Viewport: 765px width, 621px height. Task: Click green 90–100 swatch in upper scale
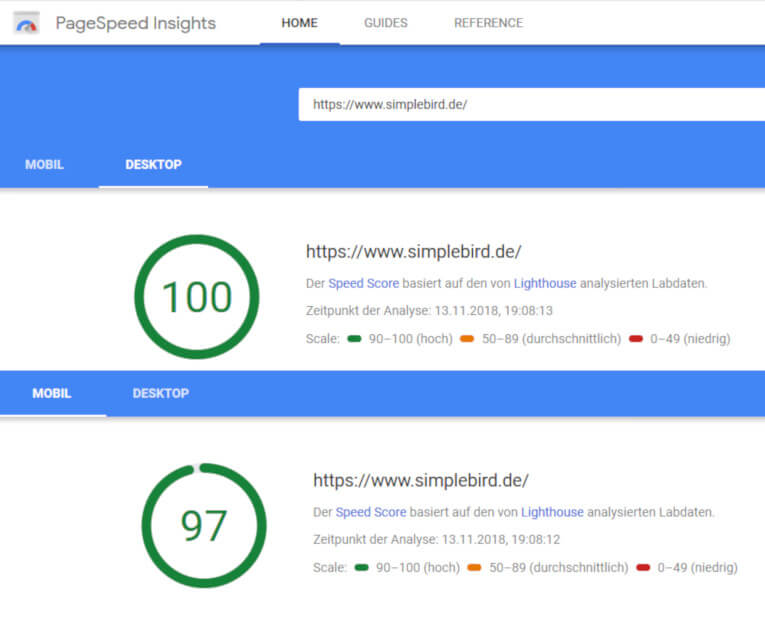click(x=354, y=339)
